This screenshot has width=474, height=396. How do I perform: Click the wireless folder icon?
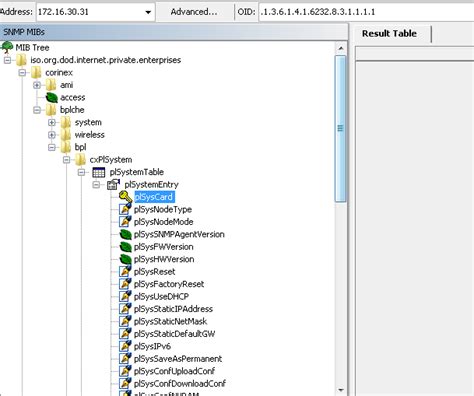66,135
